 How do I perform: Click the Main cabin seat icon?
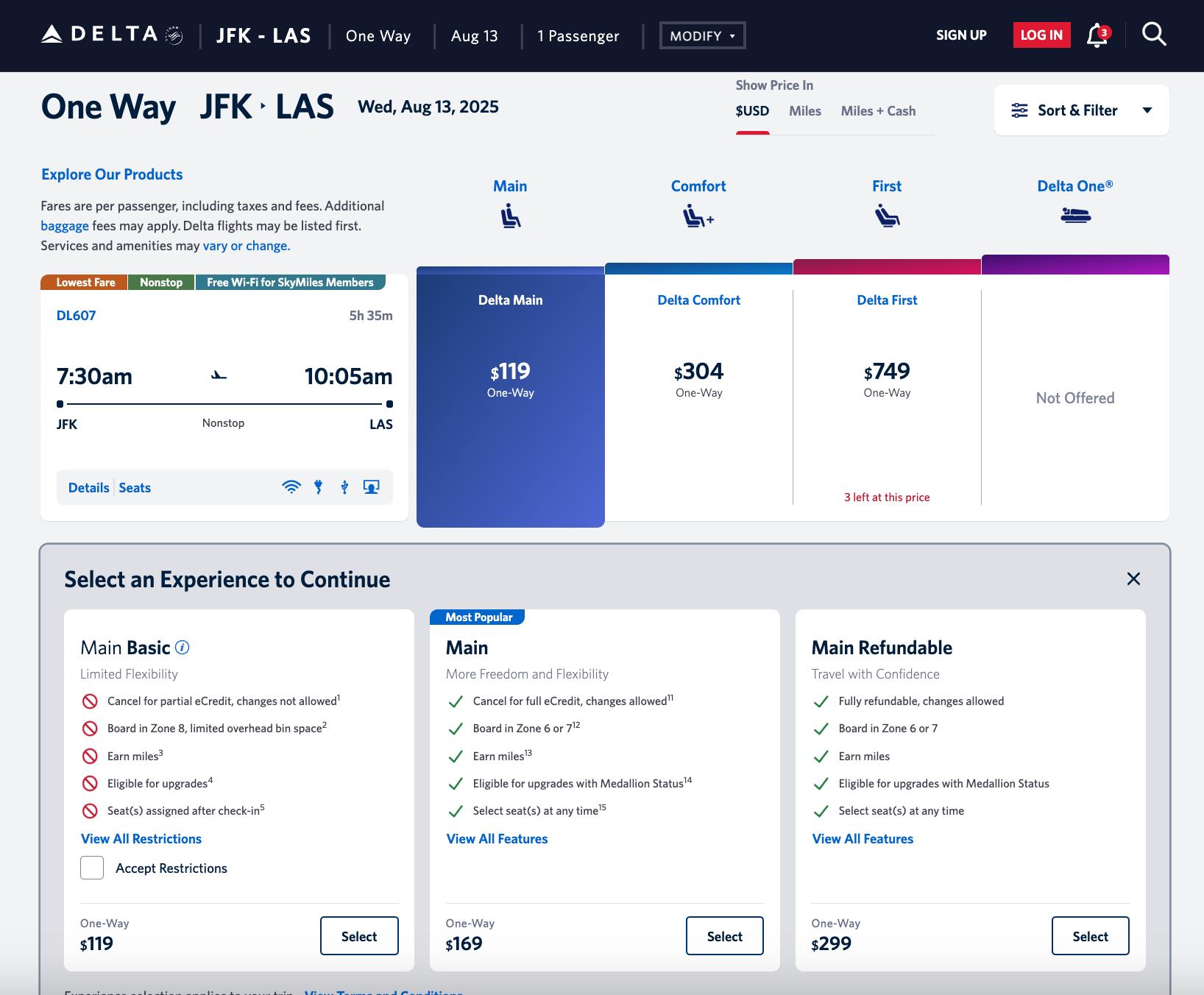(x=510, y=216)
